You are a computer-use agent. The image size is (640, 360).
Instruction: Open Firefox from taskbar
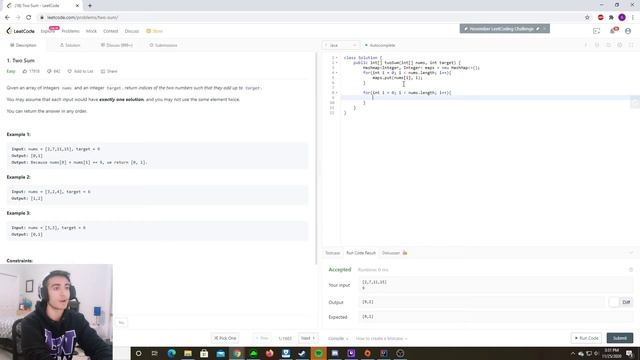pos(269,353)
